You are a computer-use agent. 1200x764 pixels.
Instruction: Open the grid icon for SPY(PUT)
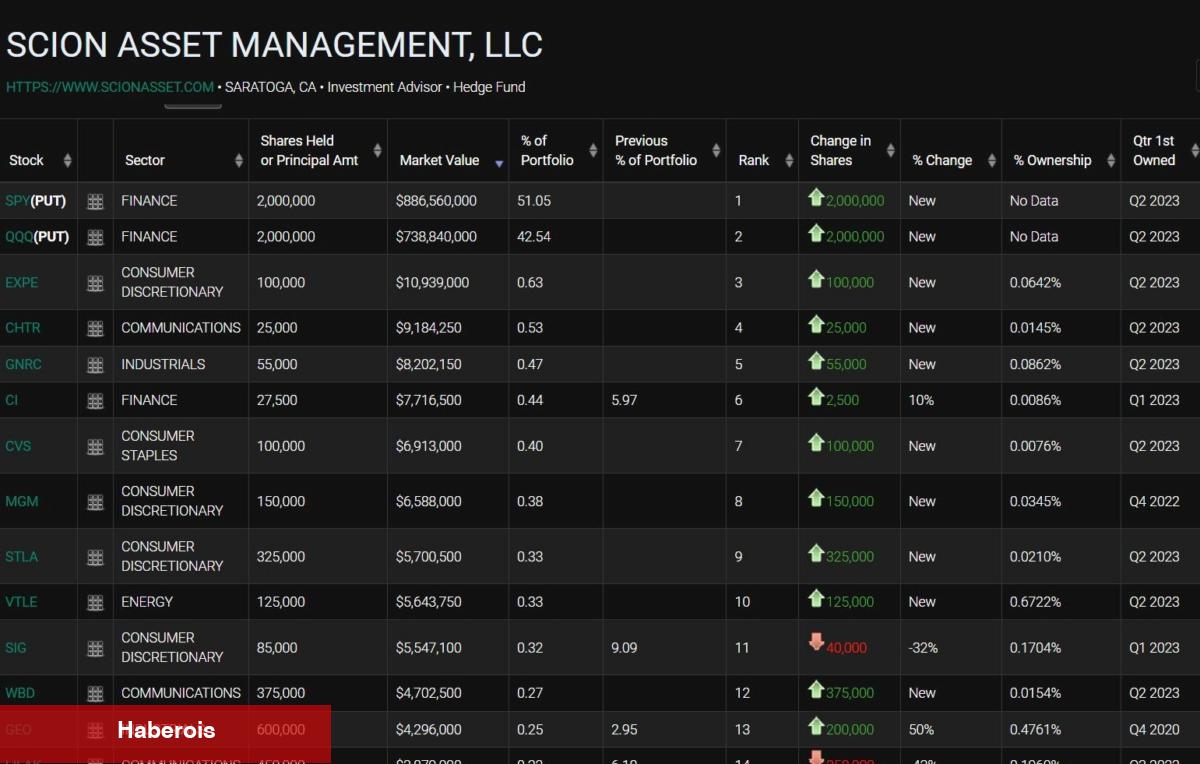point(95,201)
